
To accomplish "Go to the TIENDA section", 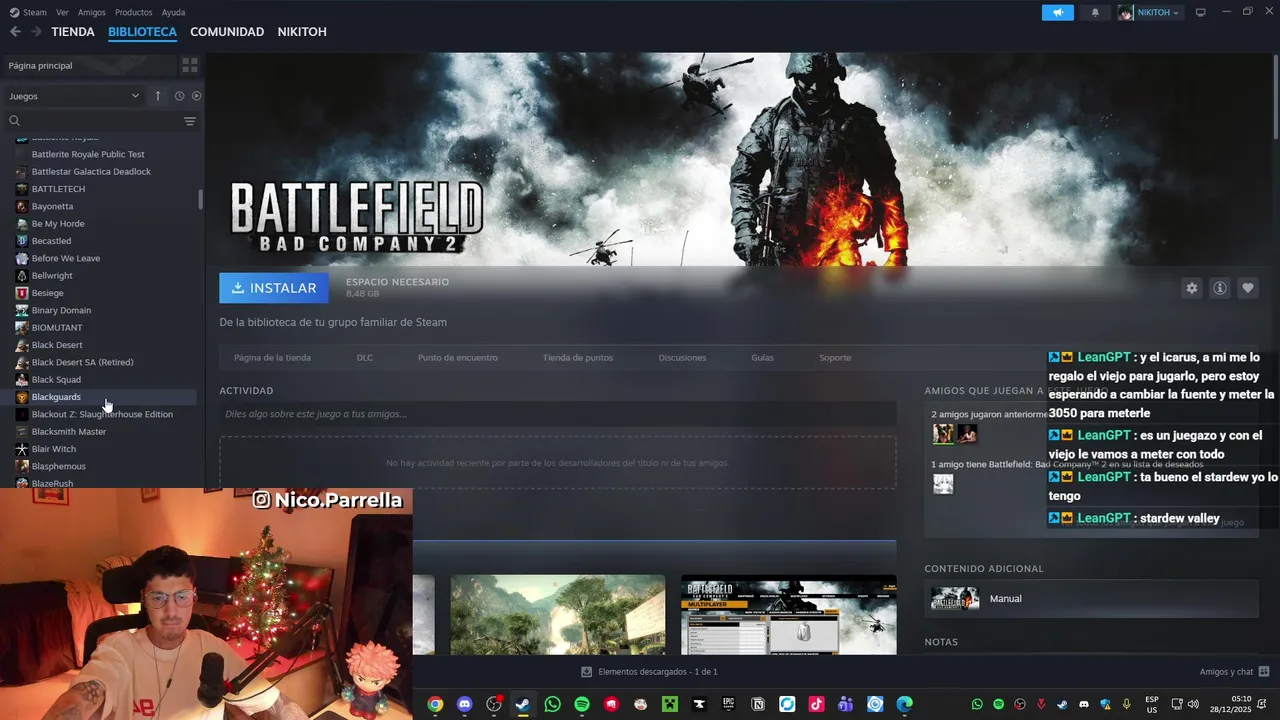I will point(73,32).
